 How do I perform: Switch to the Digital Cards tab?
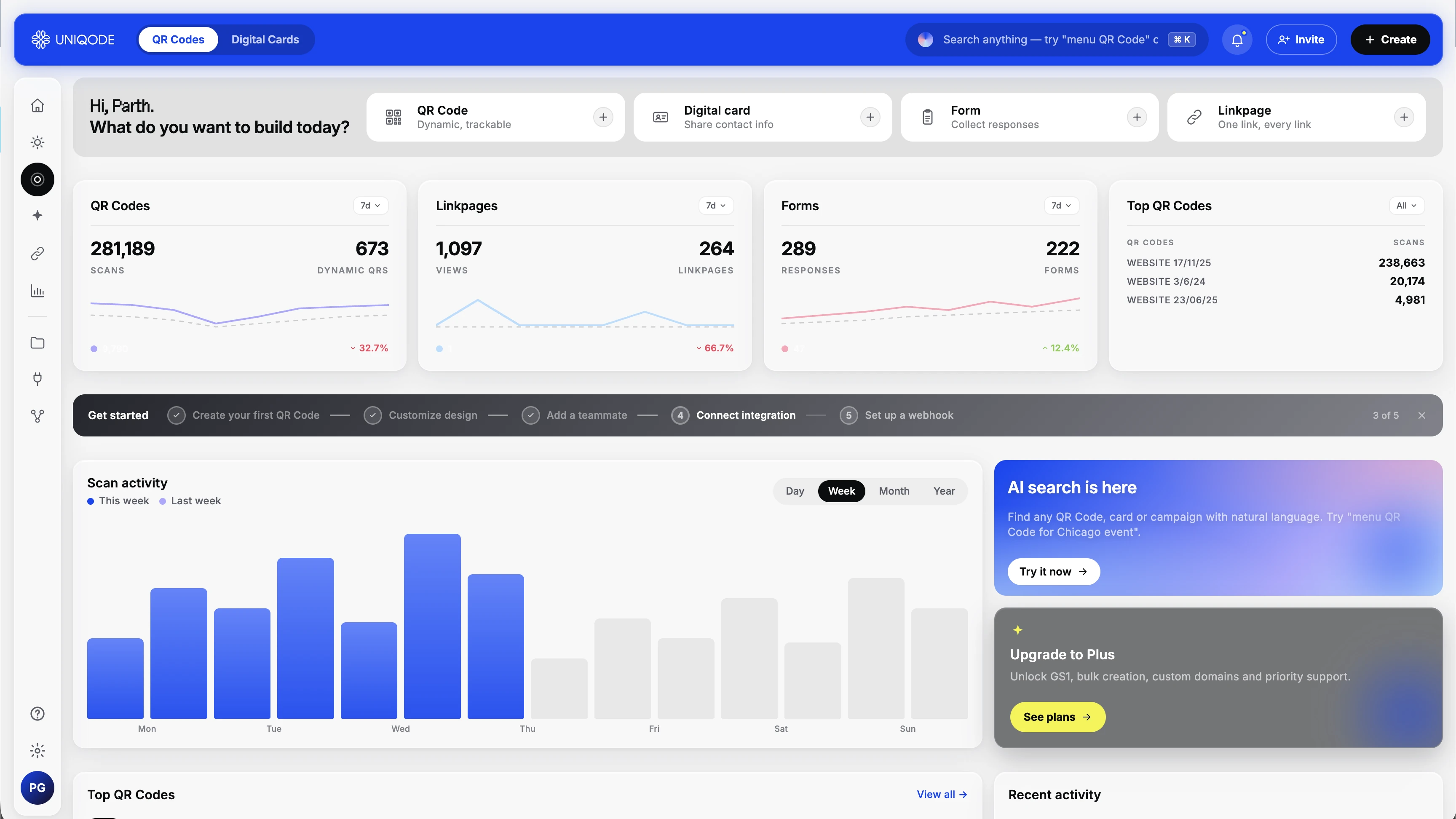click(x=265, y=40)
